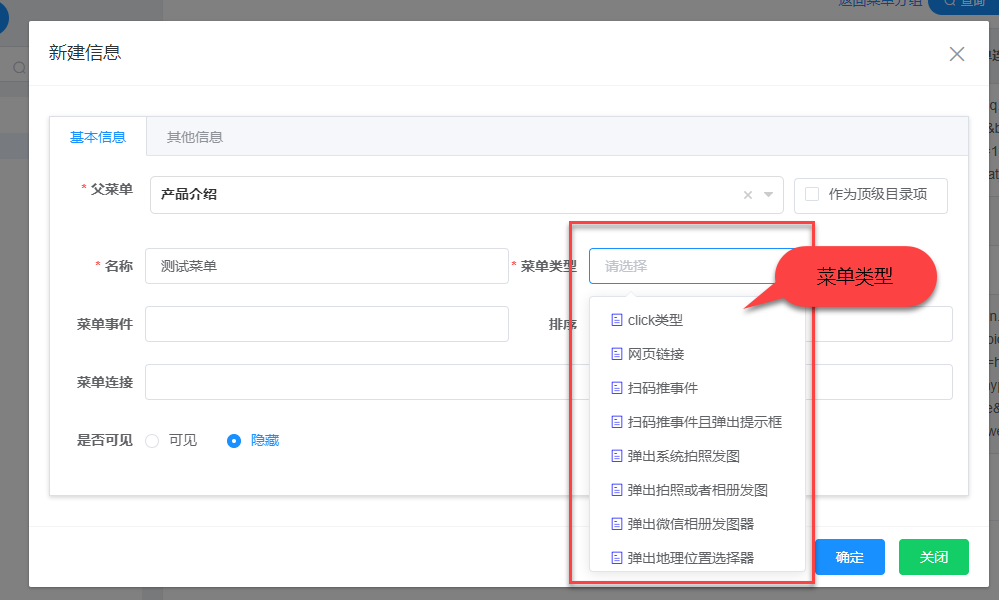Click the icon beside 弹出地理位置选择器

tap(617, 558)
